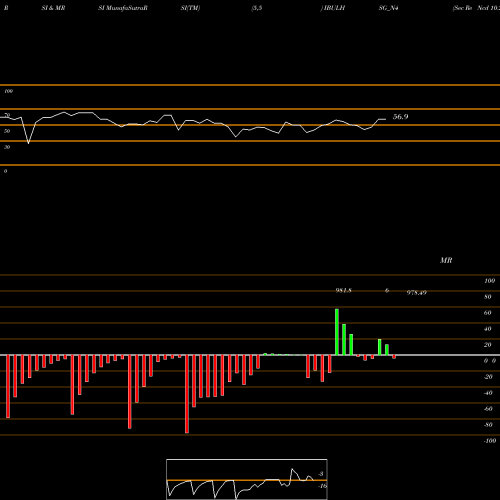This screenshot has height=500, width=500.
Task: Click the 'SI & MR' header text
Action: tap(53, 8)
